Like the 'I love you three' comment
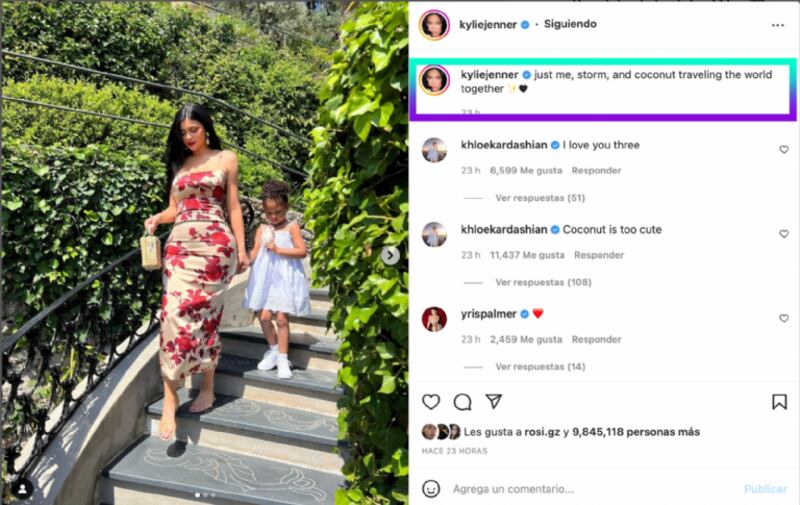This screenshot has width=800, height=505. tap(784, 149)
